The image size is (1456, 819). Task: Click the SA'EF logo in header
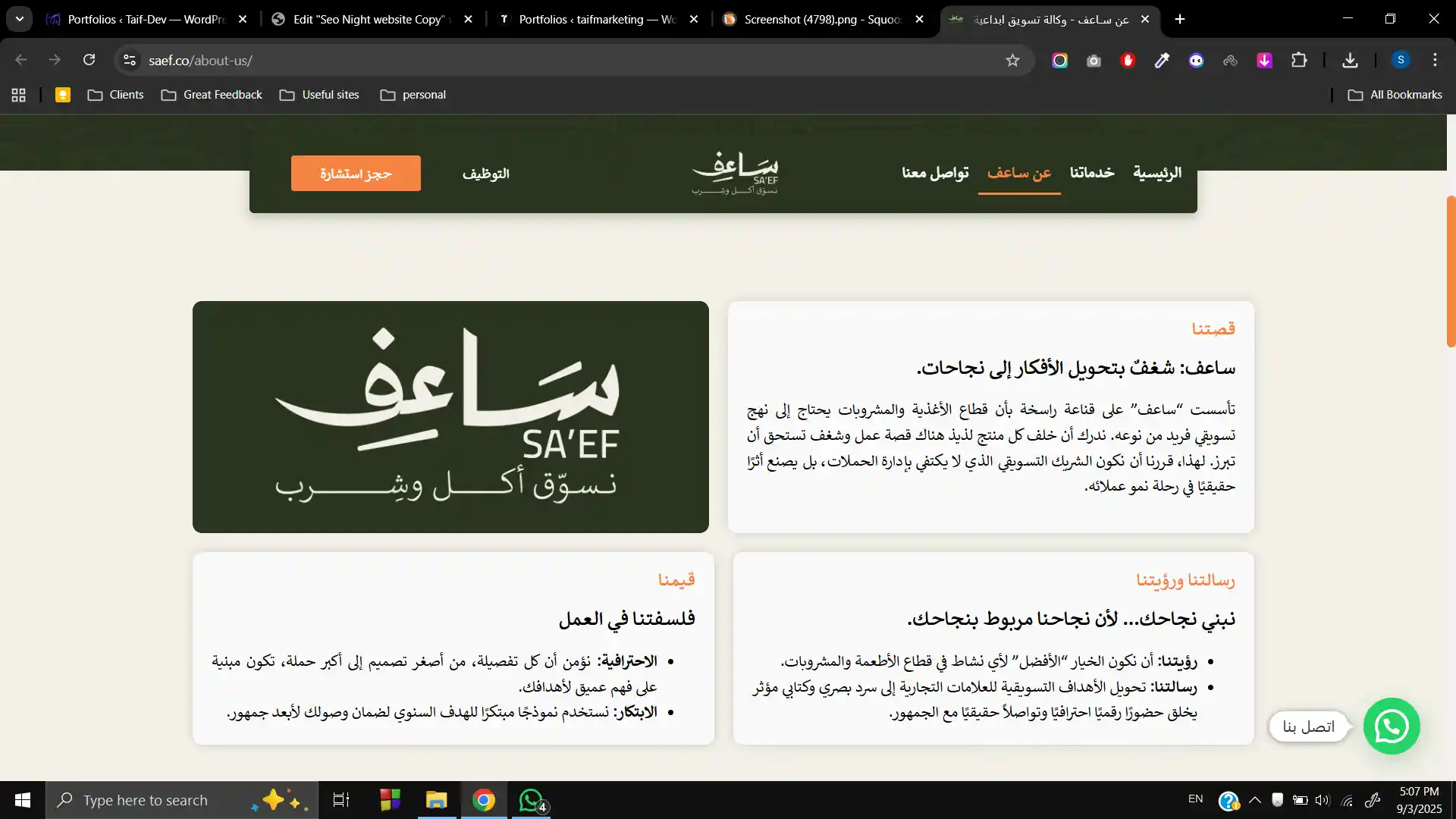(x=735, y=174)
